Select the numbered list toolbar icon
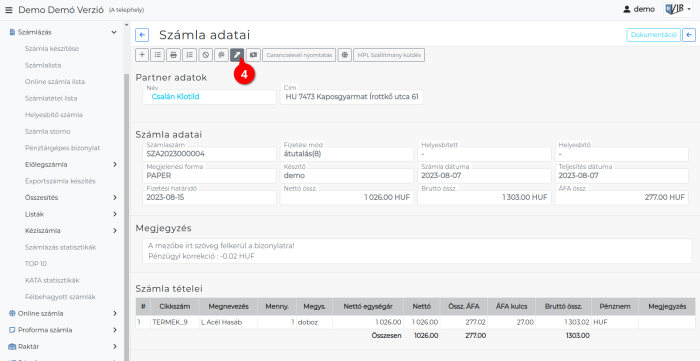This screenshot has height=361, width=700. tap(190, 55)
